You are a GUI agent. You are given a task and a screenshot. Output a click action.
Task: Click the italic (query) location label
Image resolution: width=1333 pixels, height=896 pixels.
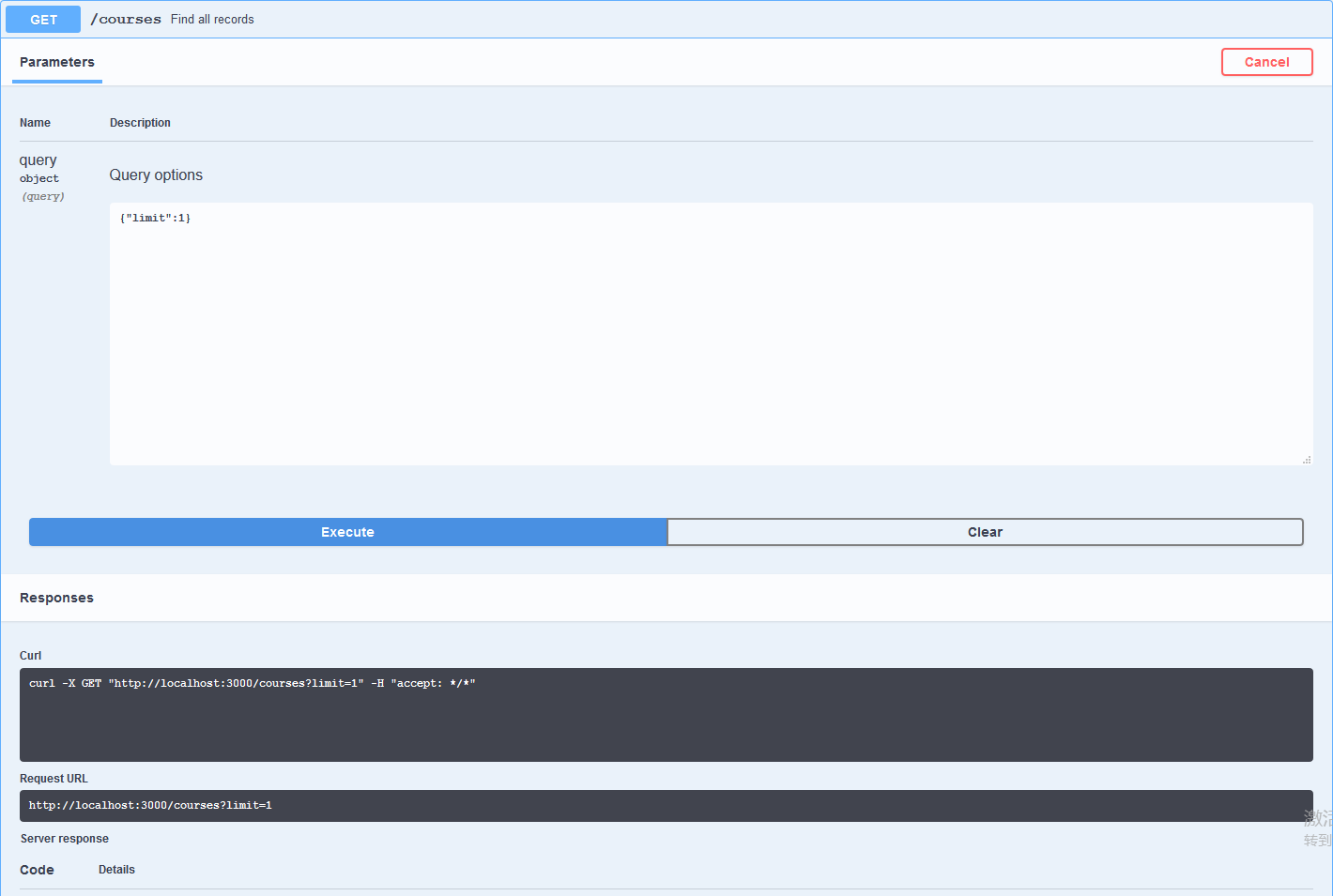click(43, 197)
